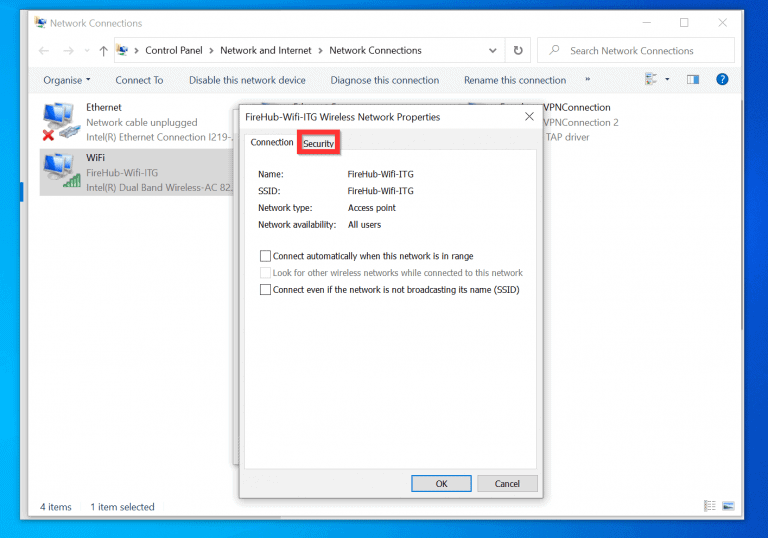The width and height of the screenshot is (768, 538).
Task: Click Disable this network device
Action: pos(247,80)
